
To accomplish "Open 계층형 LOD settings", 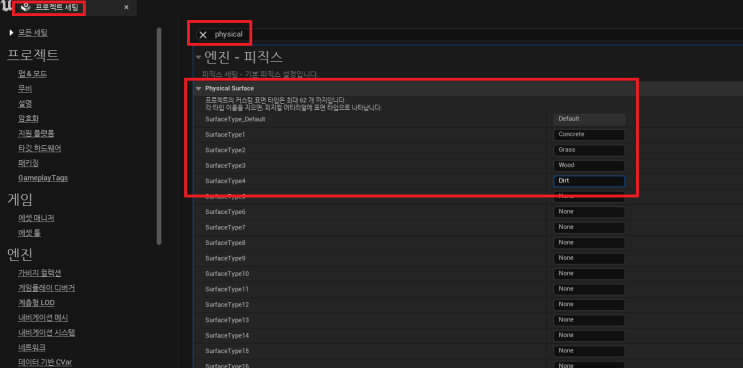I will click(x=36, y=303).
